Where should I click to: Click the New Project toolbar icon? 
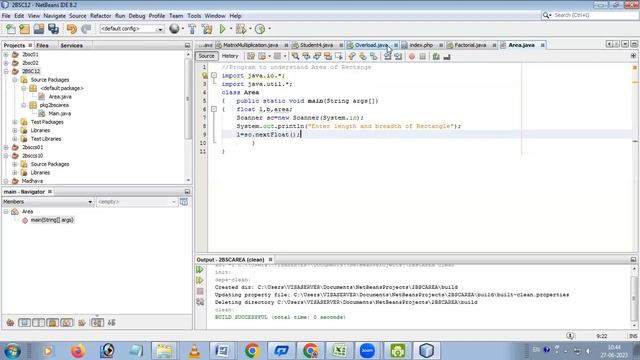[24, 29]
